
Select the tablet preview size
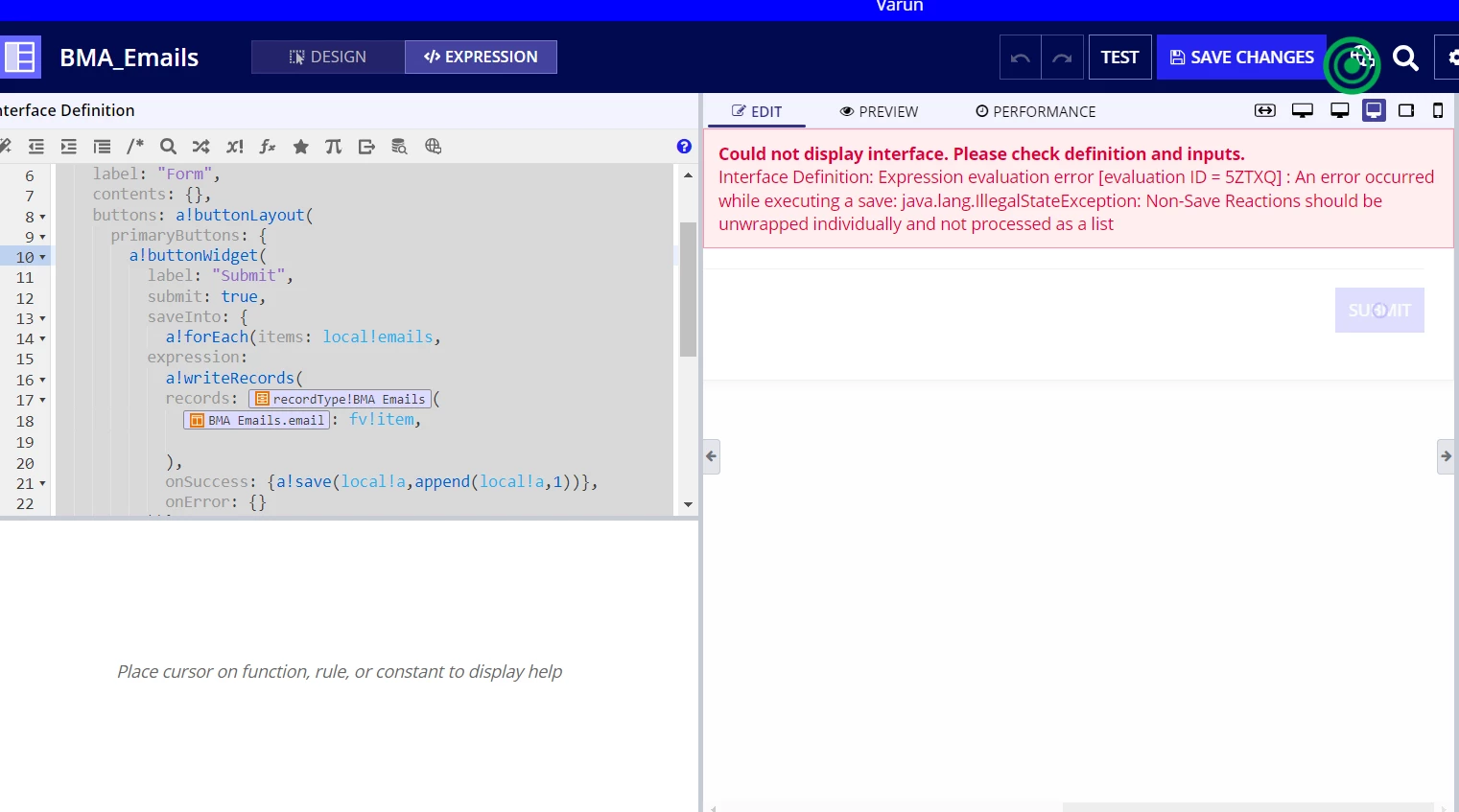pyautogui.click(x=1406, y=111)
